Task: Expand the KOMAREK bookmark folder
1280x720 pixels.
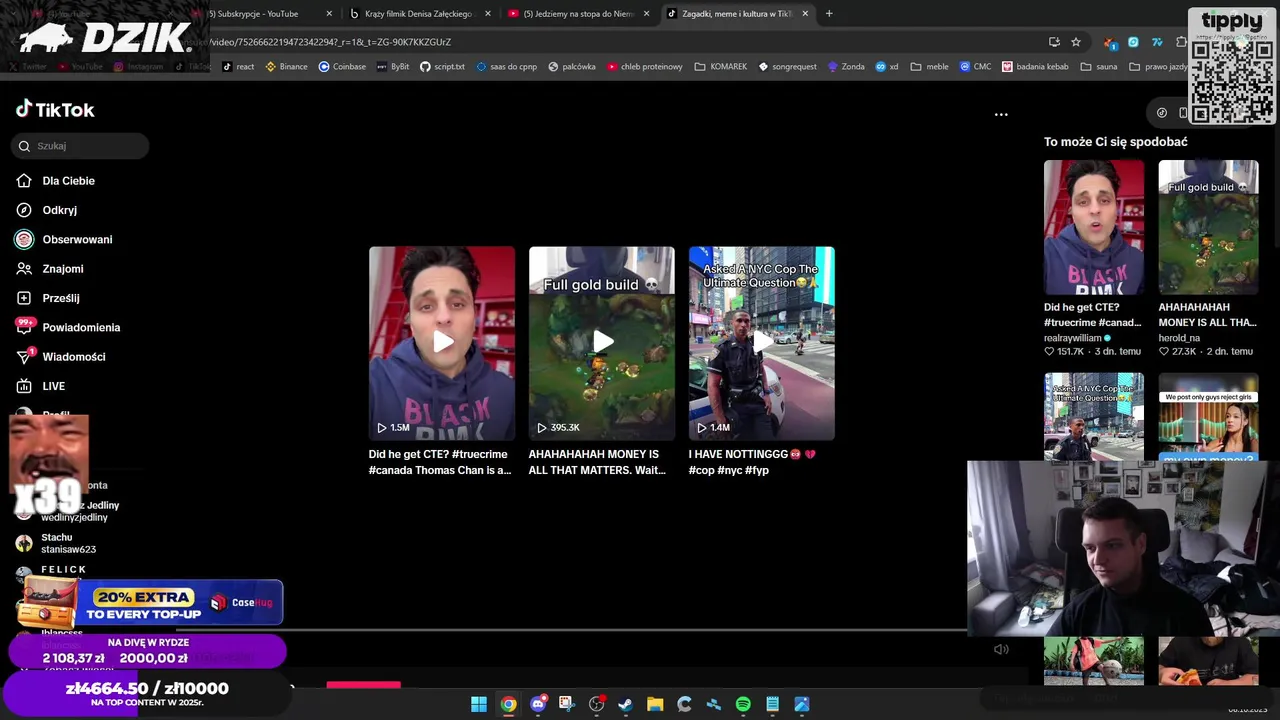Action: coord(720,67)
